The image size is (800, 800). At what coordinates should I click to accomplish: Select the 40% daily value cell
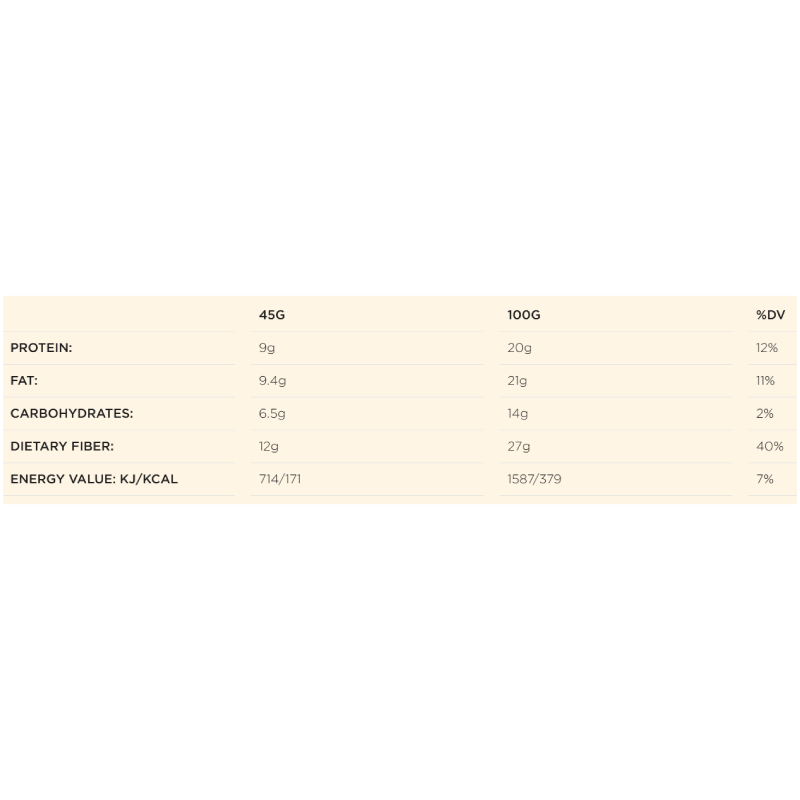click(769, 447)
